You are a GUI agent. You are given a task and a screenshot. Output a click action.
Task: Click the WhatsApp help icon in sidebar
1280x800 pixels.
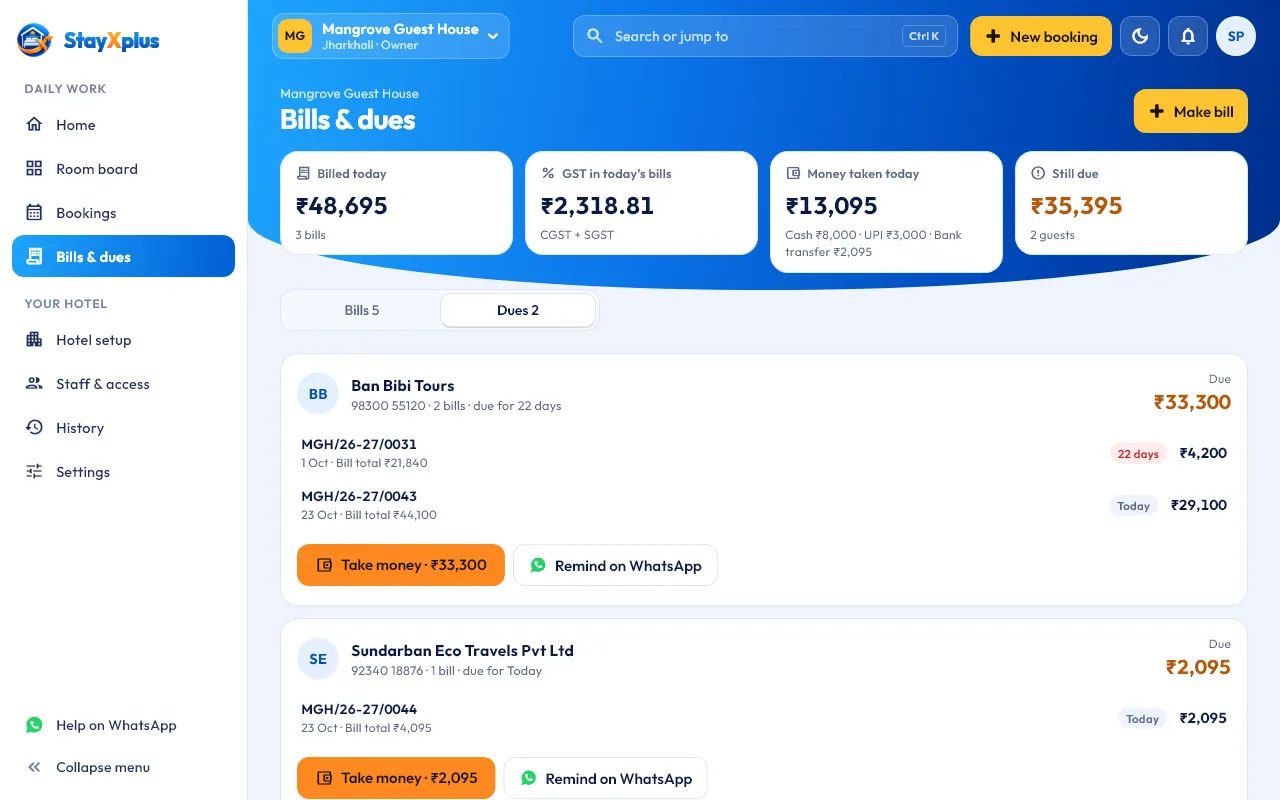pos(34,725)
